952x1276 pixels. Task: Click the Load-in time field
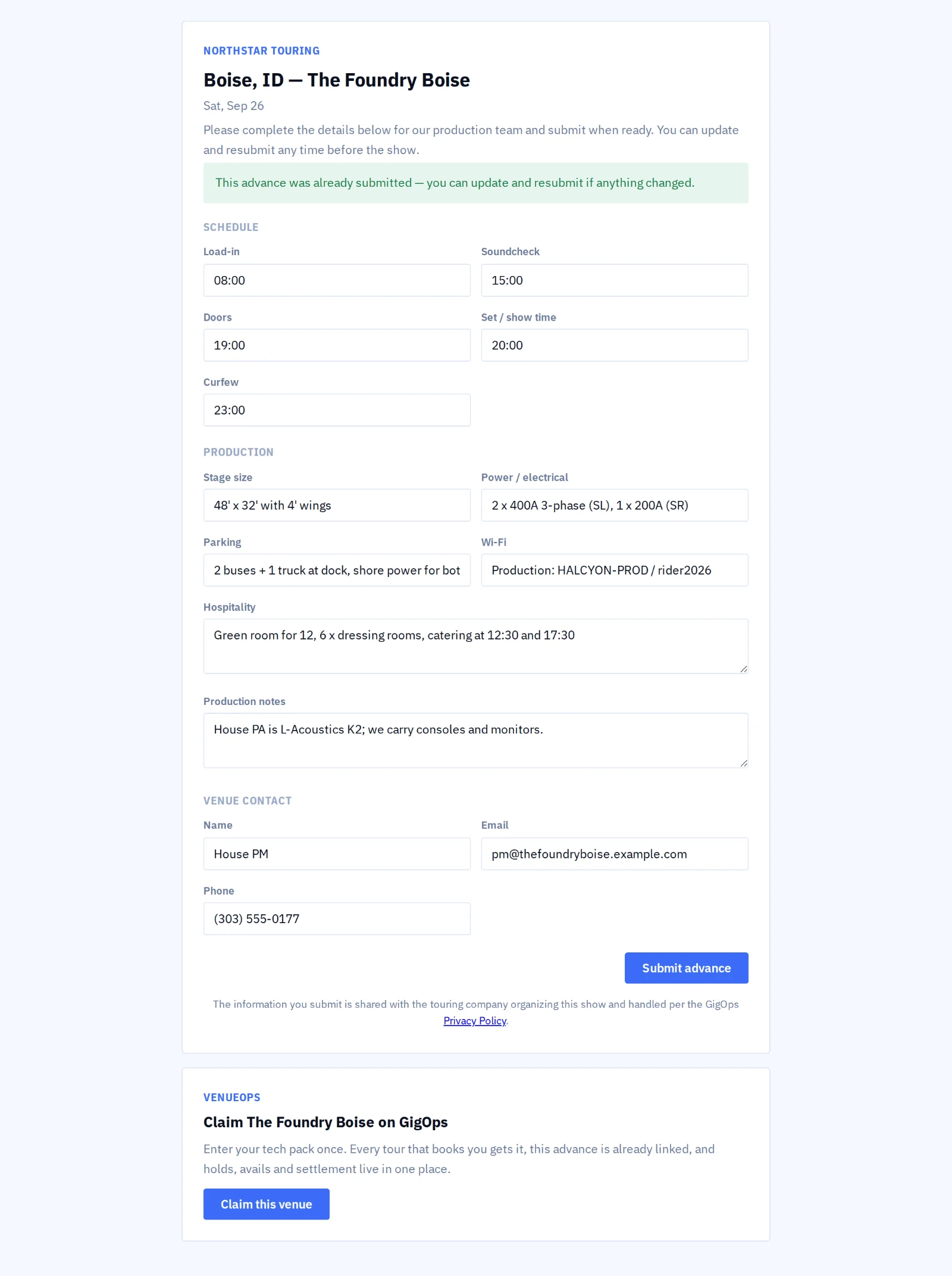pyautogui.click(x=337, y=280)
